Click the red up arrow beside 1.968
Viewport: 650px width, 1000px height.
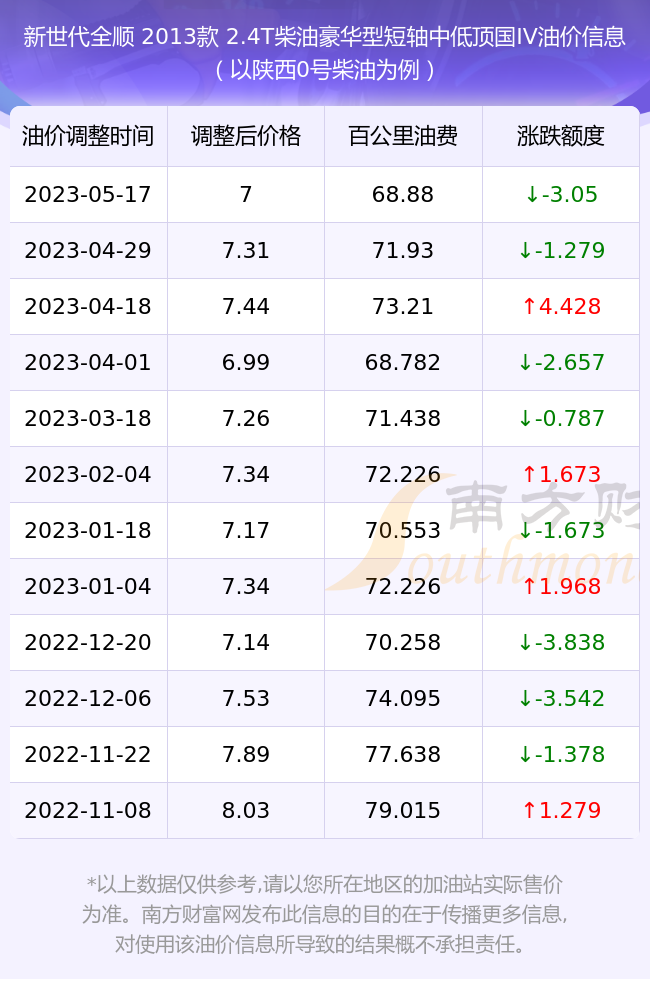pos(529,586)
